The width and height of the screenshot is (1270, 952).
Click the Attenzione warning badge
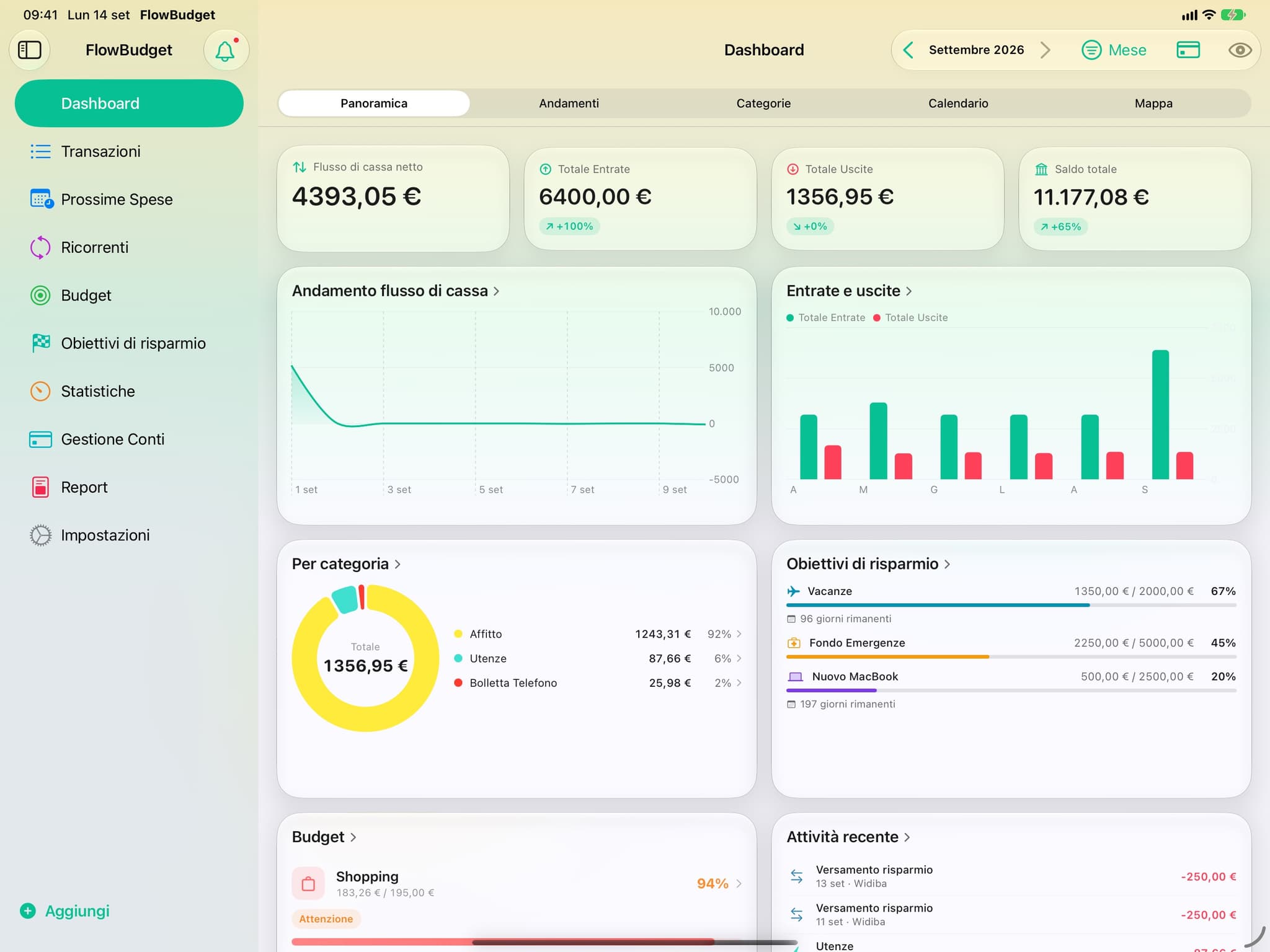click(326, 919)
